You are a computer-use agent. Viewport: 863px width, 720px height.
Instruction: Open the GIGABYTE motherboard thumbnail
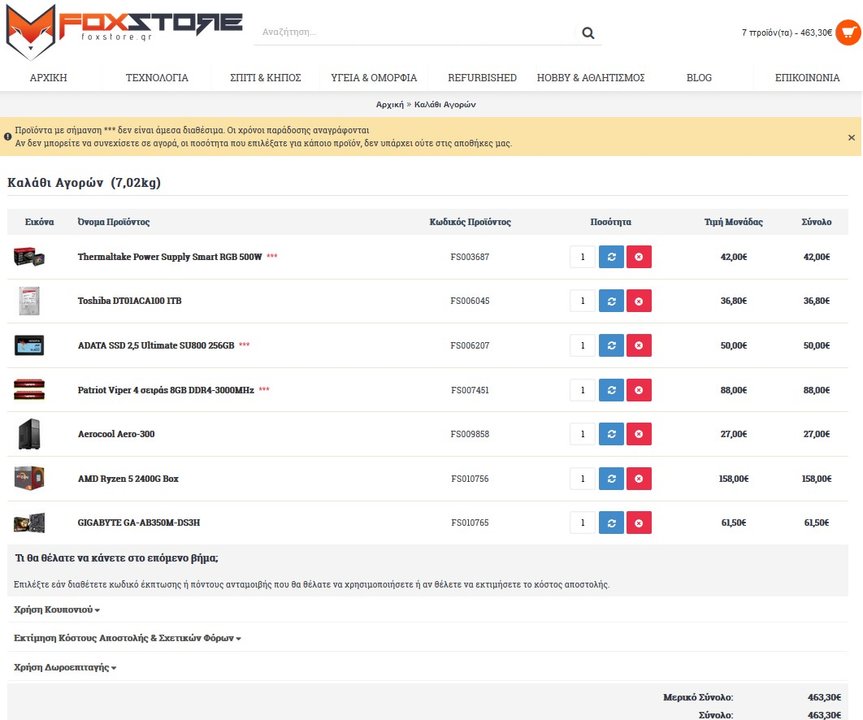click(29, 522)
